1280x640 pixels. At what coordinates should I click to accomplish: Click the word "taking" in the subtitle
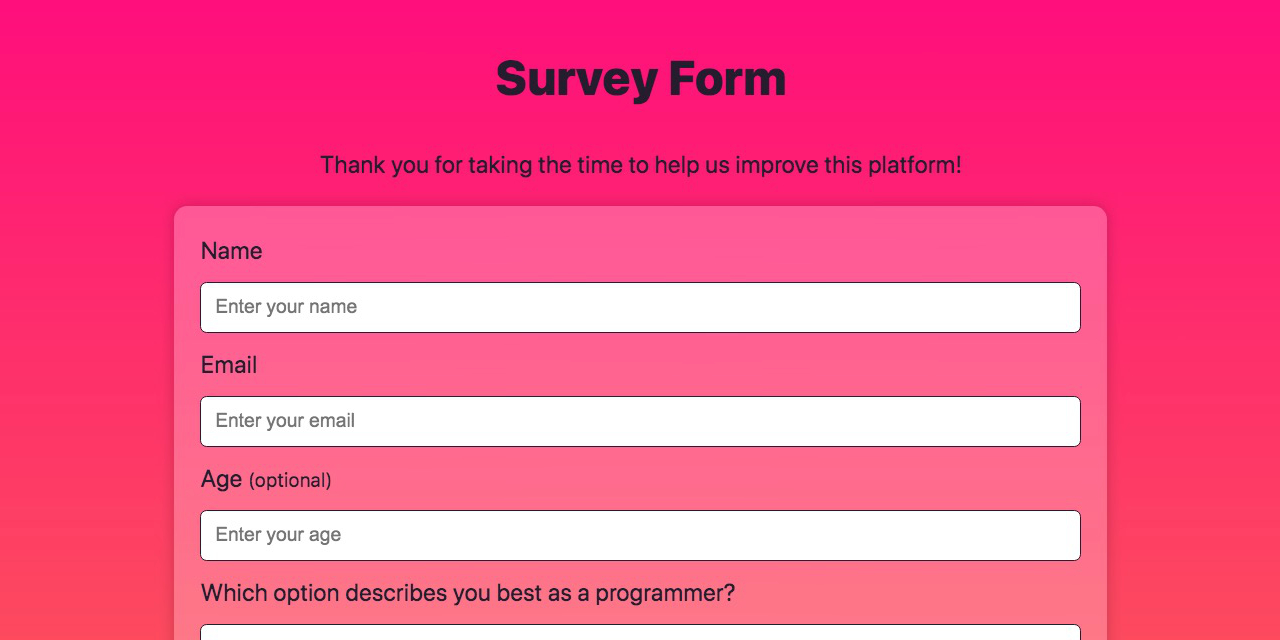pos(499,165)
